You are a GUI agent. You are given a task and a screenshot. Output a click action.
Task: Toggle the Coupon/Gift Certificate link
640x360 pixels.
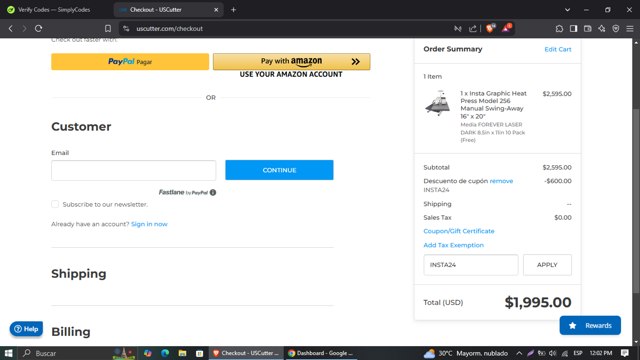tap(459, 231)
